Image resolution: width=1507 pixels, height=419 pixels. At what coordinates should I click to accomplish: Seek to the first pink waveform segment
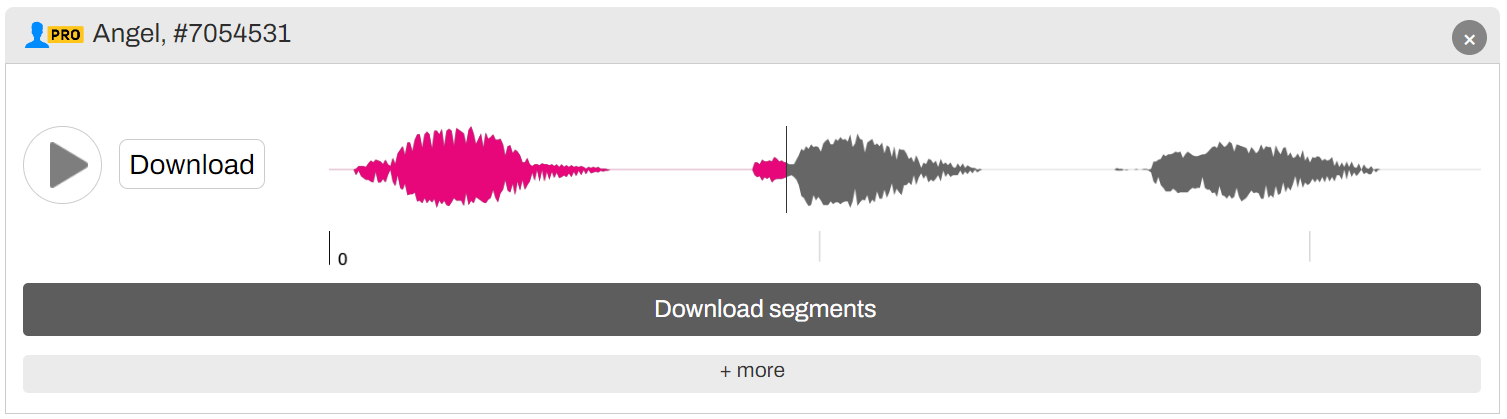pyautogui.click(x=470, y=168)
